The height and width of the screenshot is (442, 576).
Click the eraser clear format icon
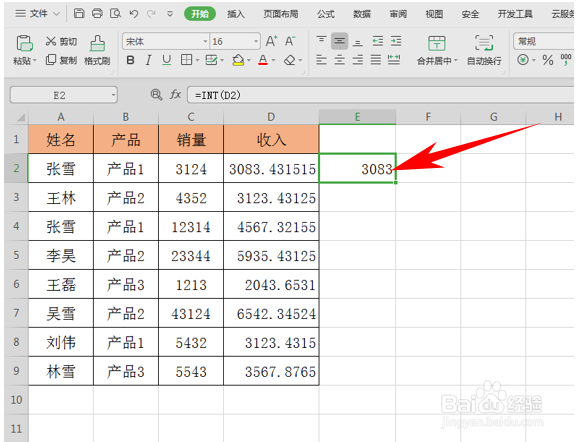pos(289,60)
